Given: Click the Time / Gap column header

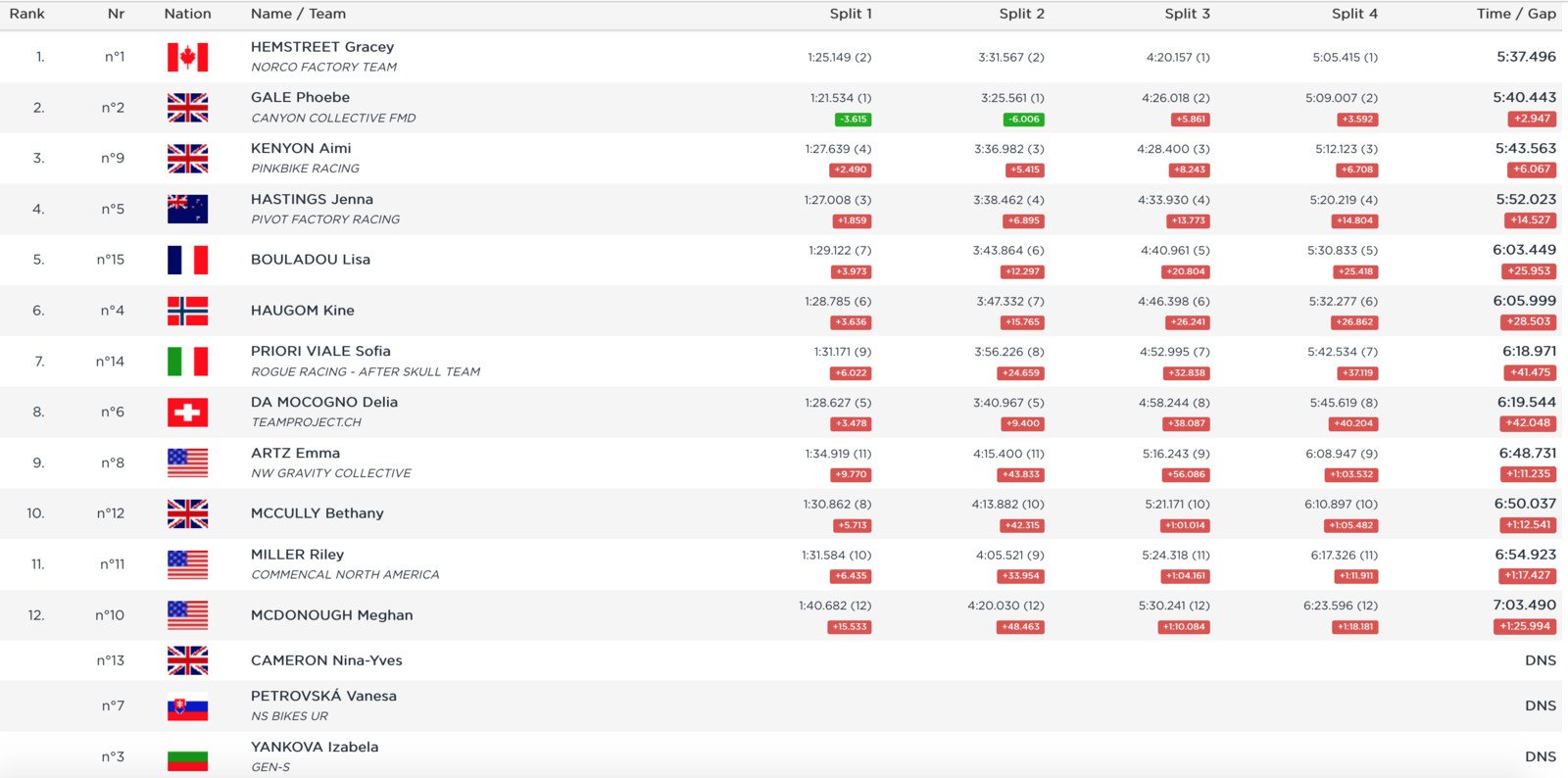Looking at the screenshot, I should tap(1516, 14).
